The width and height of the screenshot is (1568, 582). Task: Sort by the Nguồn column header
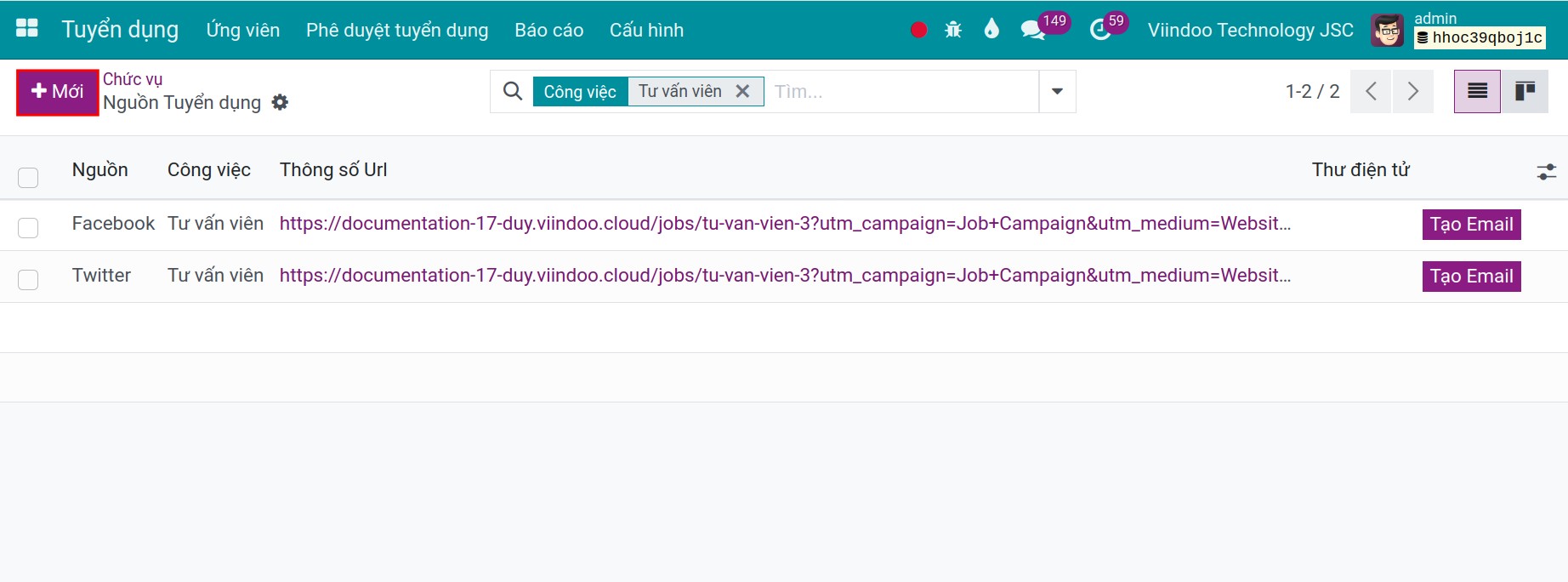click(x=100, y=169)
